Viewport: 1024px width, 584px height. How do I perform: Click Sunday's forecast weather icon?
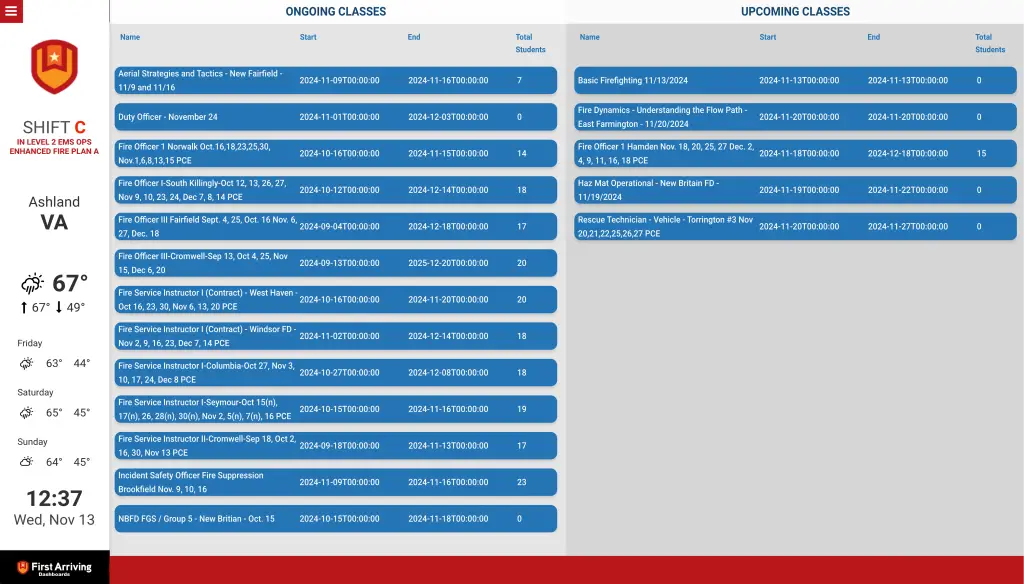click(26, 462)
